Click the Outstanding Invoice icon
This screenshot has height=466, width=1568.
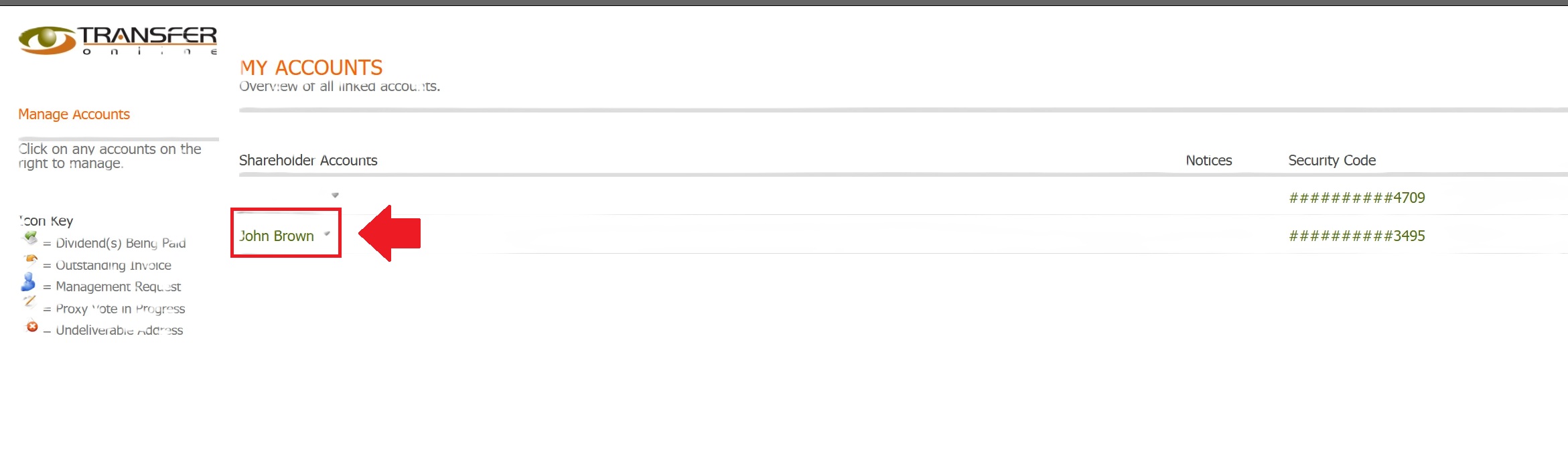[31, 260]
